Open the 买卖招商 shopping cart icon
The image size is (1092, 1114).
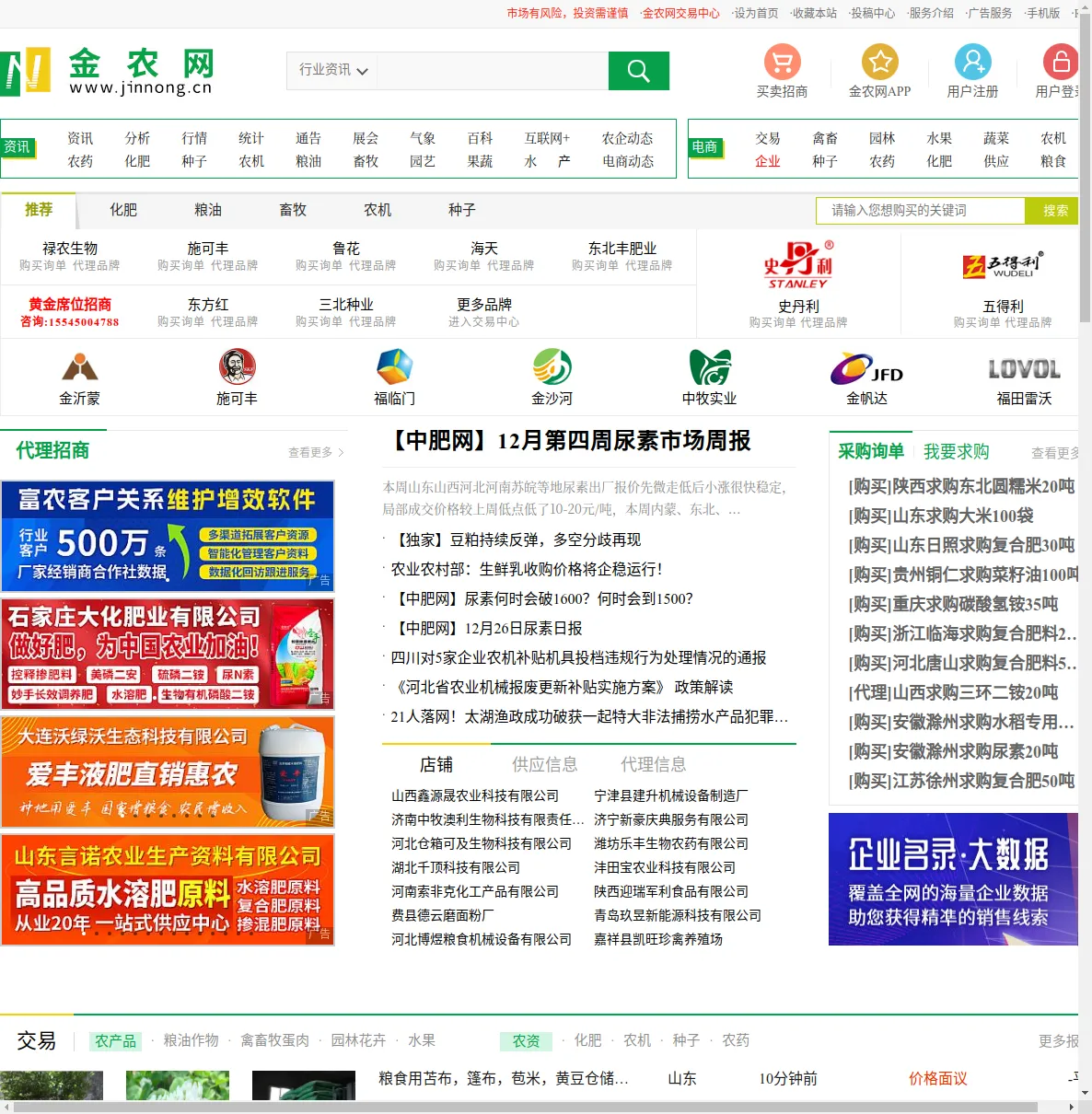click(783, 62)
